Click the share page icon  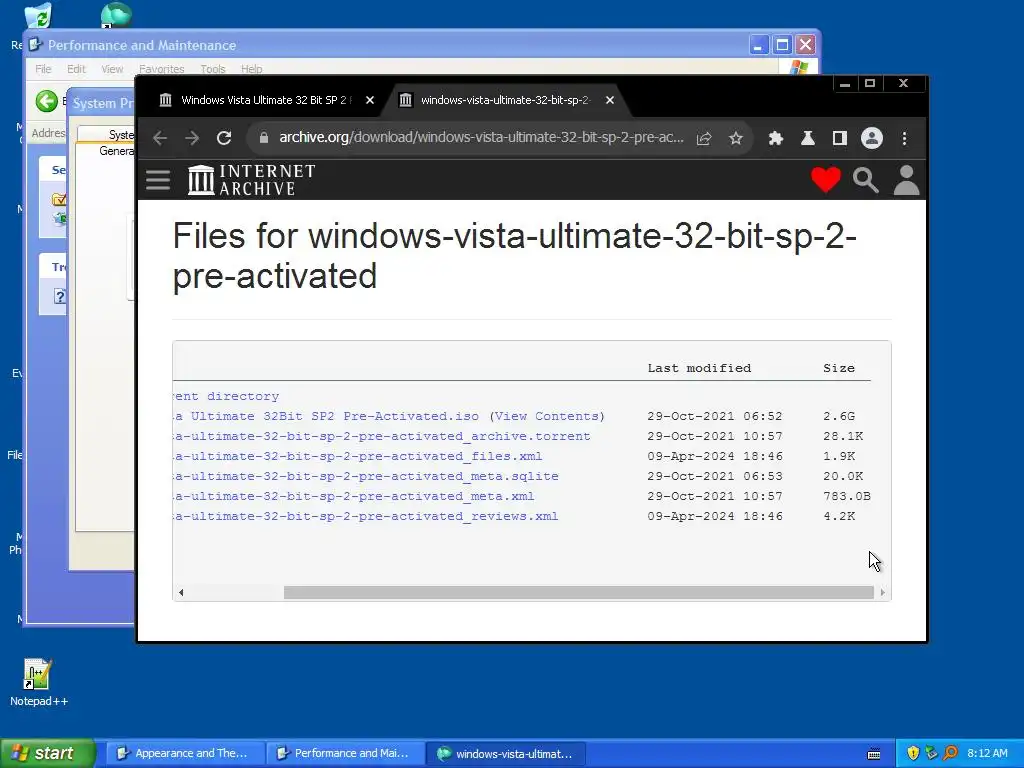(x=703, y=138)
